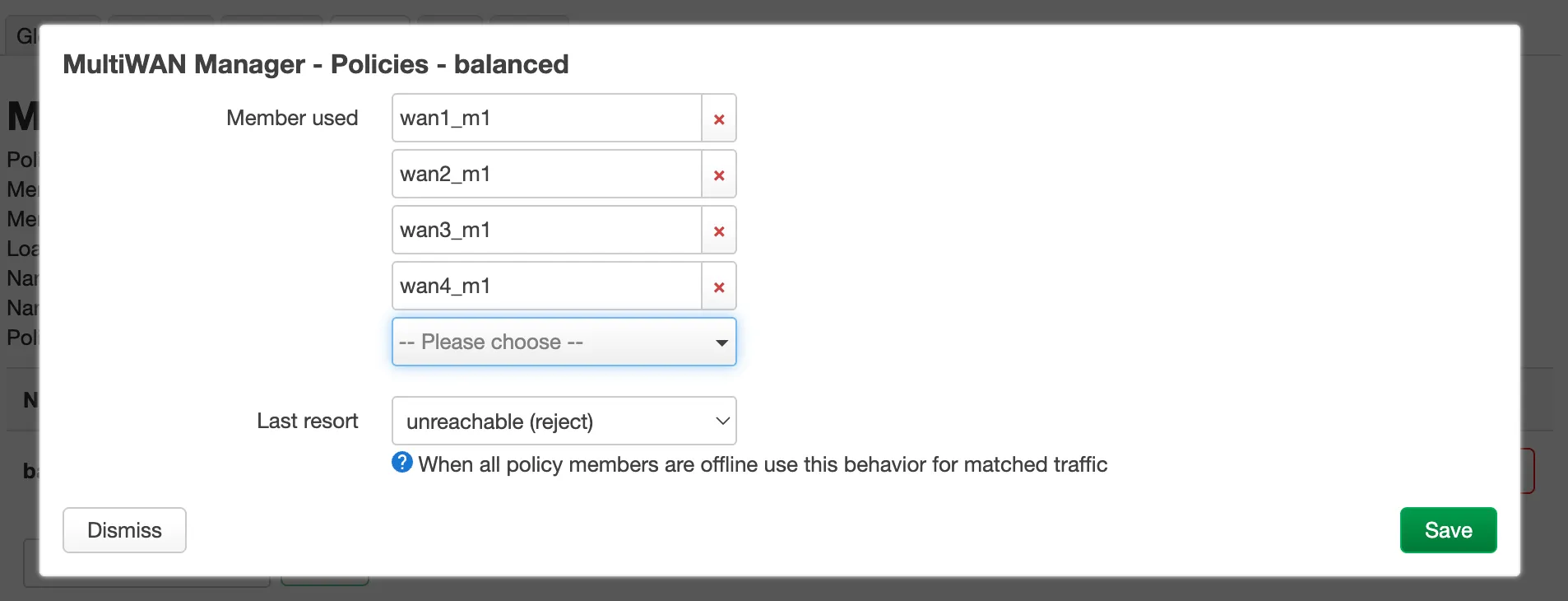
Task: Click the wan4_m1 member text box
Action: click(546, 287)
